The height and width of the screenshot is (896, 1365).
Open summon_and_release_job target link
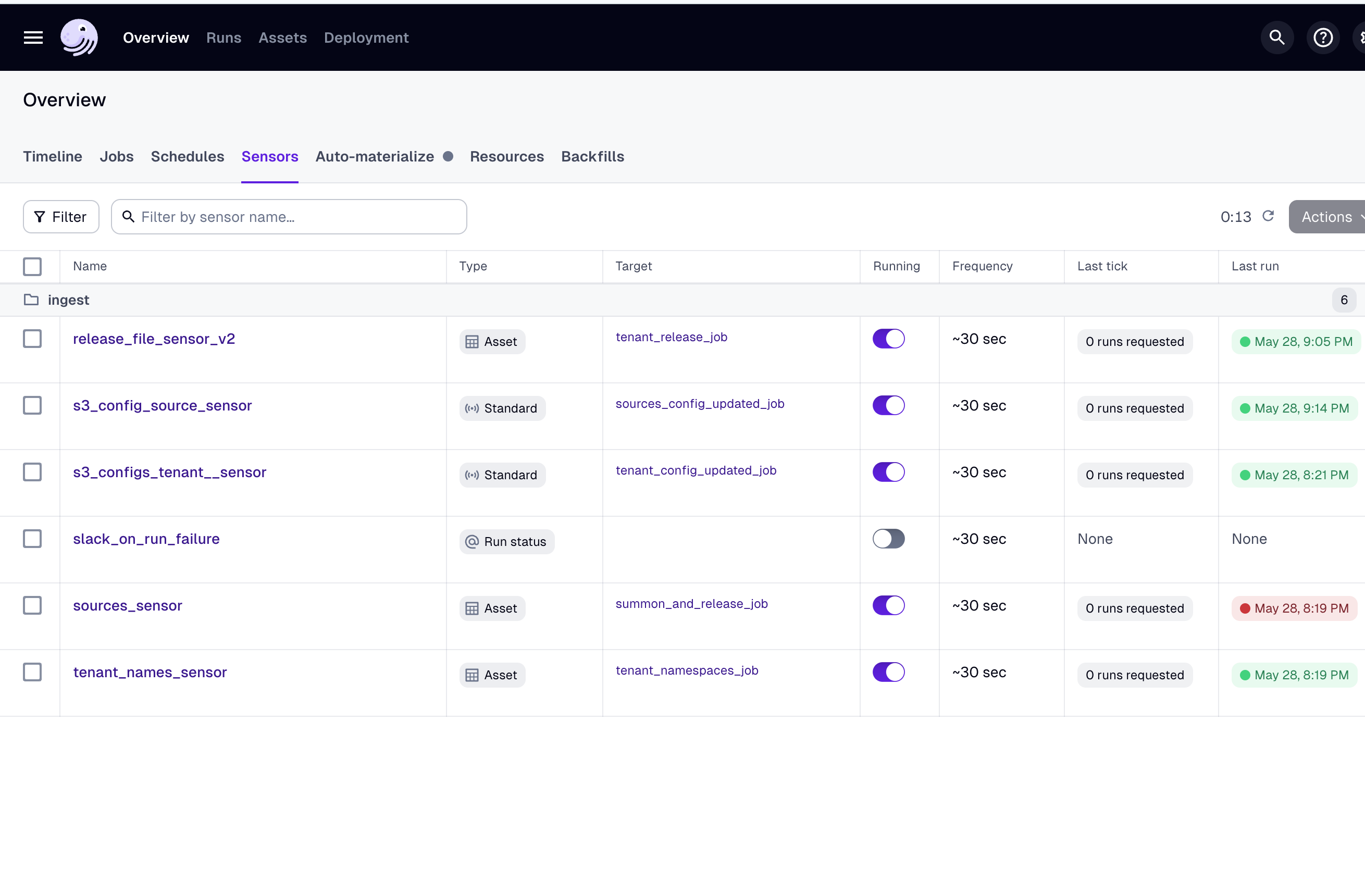coord(692,603)
